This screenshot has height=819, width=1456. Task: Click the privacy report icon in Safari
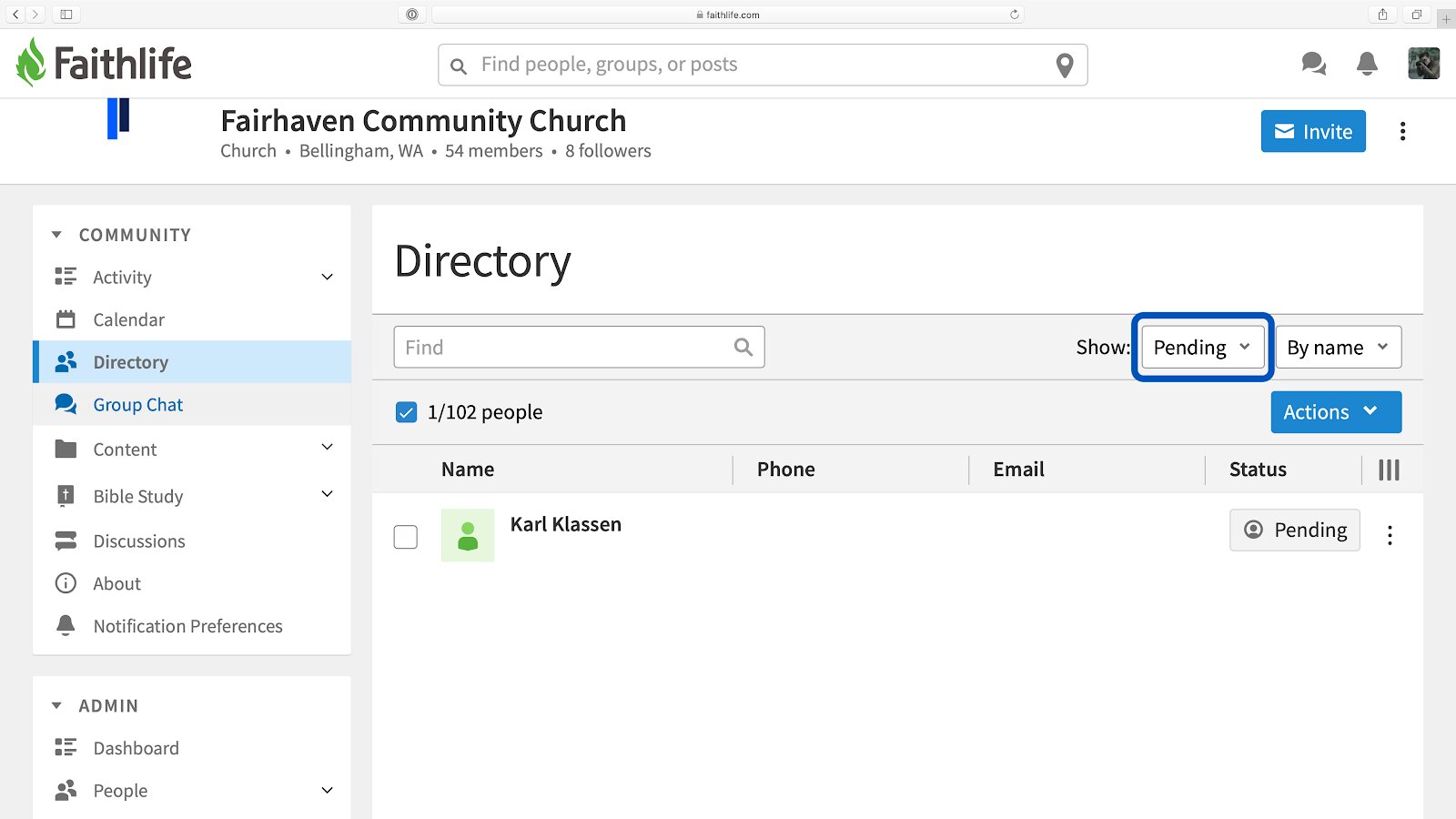(x=412, y=15)
